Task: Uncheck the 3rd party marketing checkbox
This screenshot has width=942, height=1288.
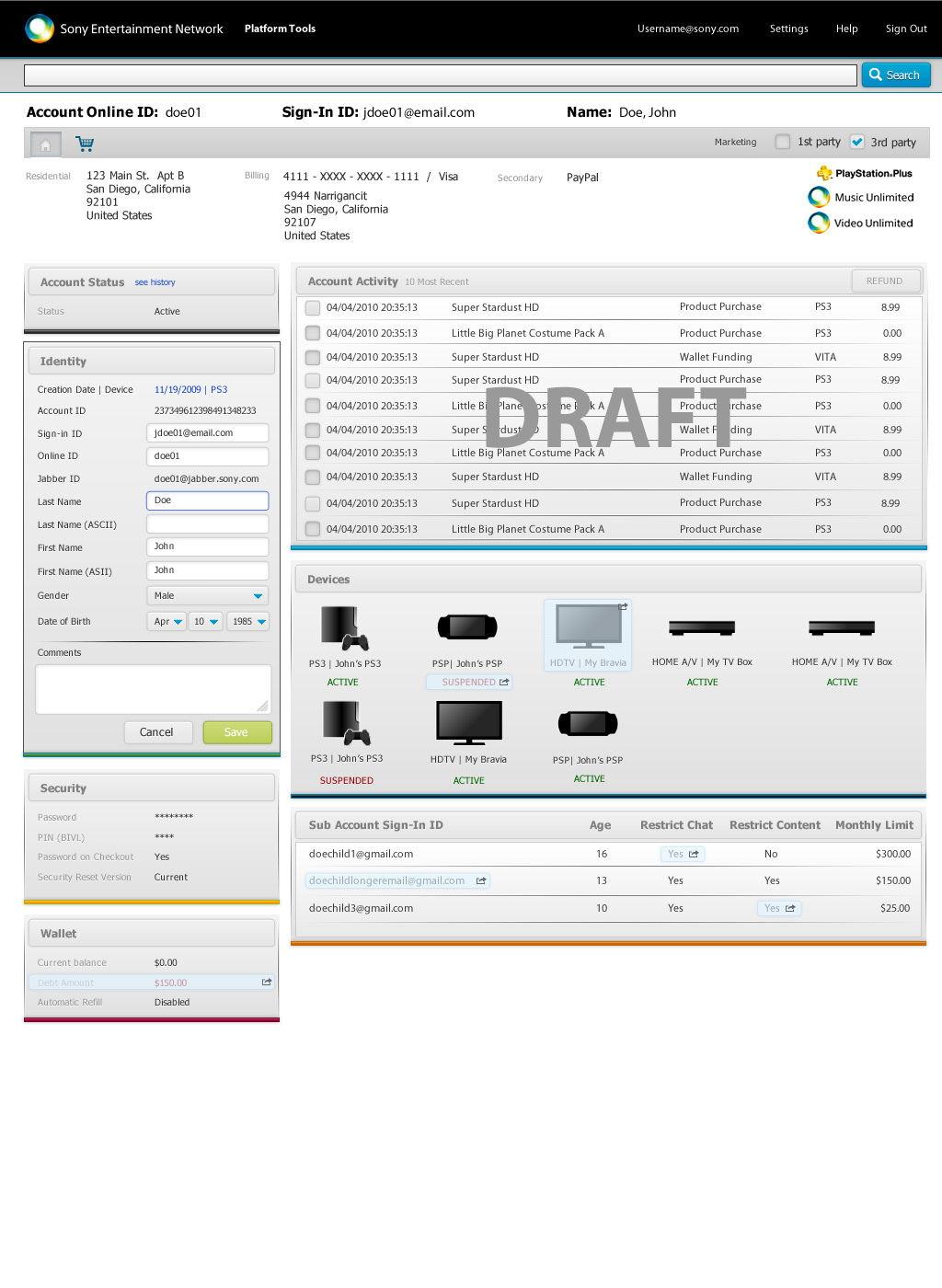Action: [x=857, y=142]
